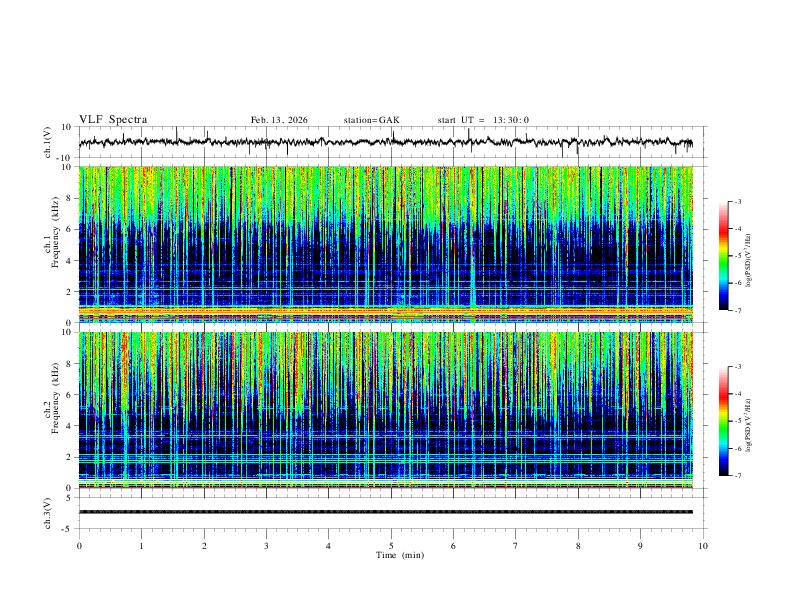Click time axis tick label "5"

point(391,546)
